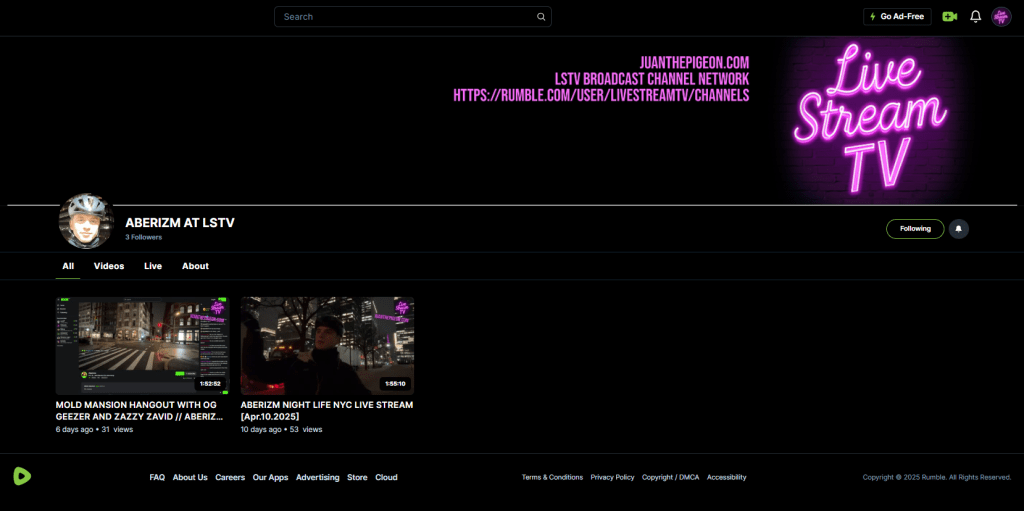Open the notifications bell in header
The image size is (1024, 511).
(976, 17)
